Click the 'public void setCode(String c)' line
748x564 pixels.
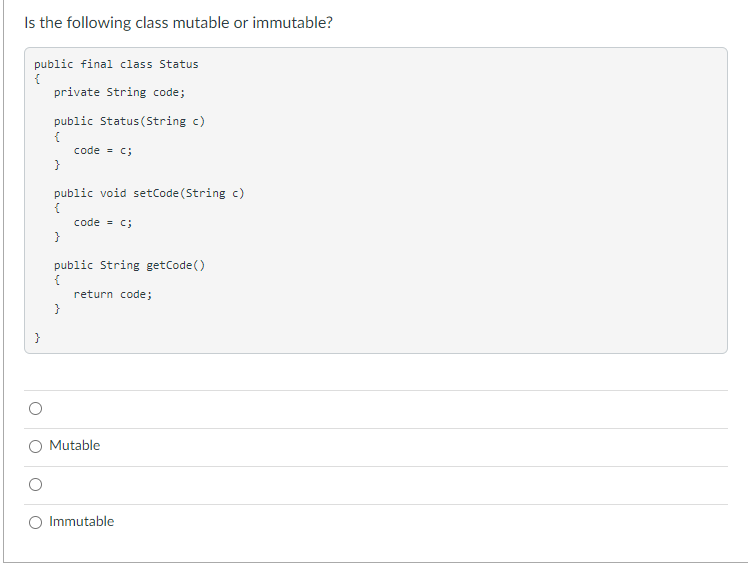pyautogui.click(x=149, y=193)
